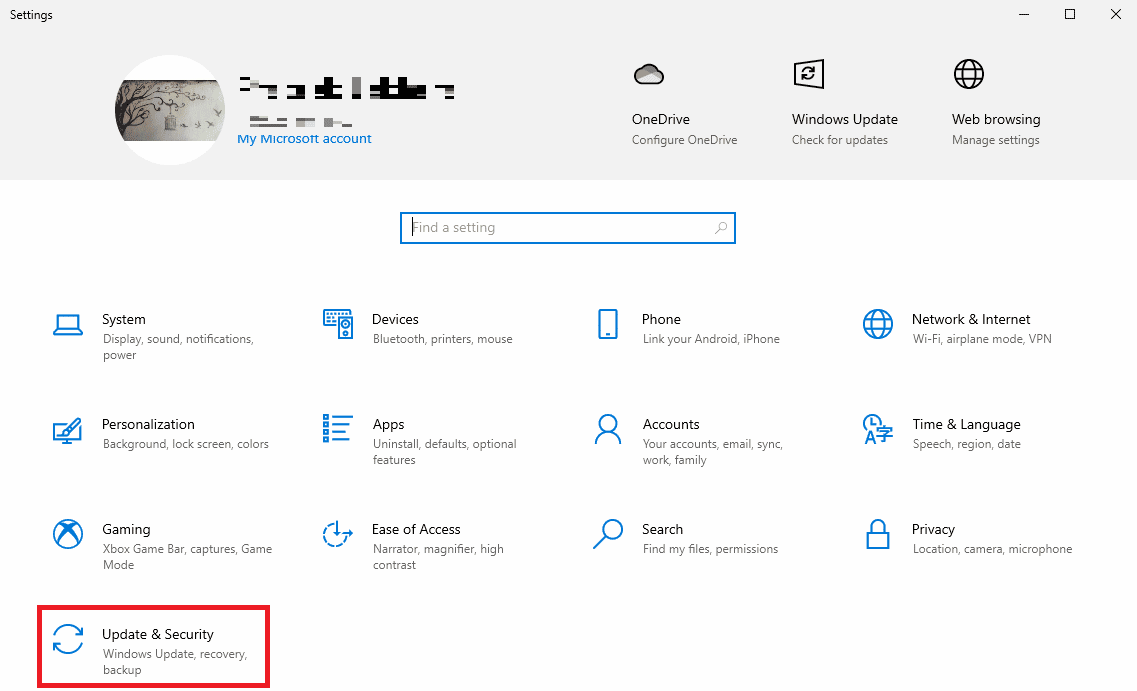Select the Gaming Xbox icon
Screen dimensions: 1137x691
(x=67, y=534)
